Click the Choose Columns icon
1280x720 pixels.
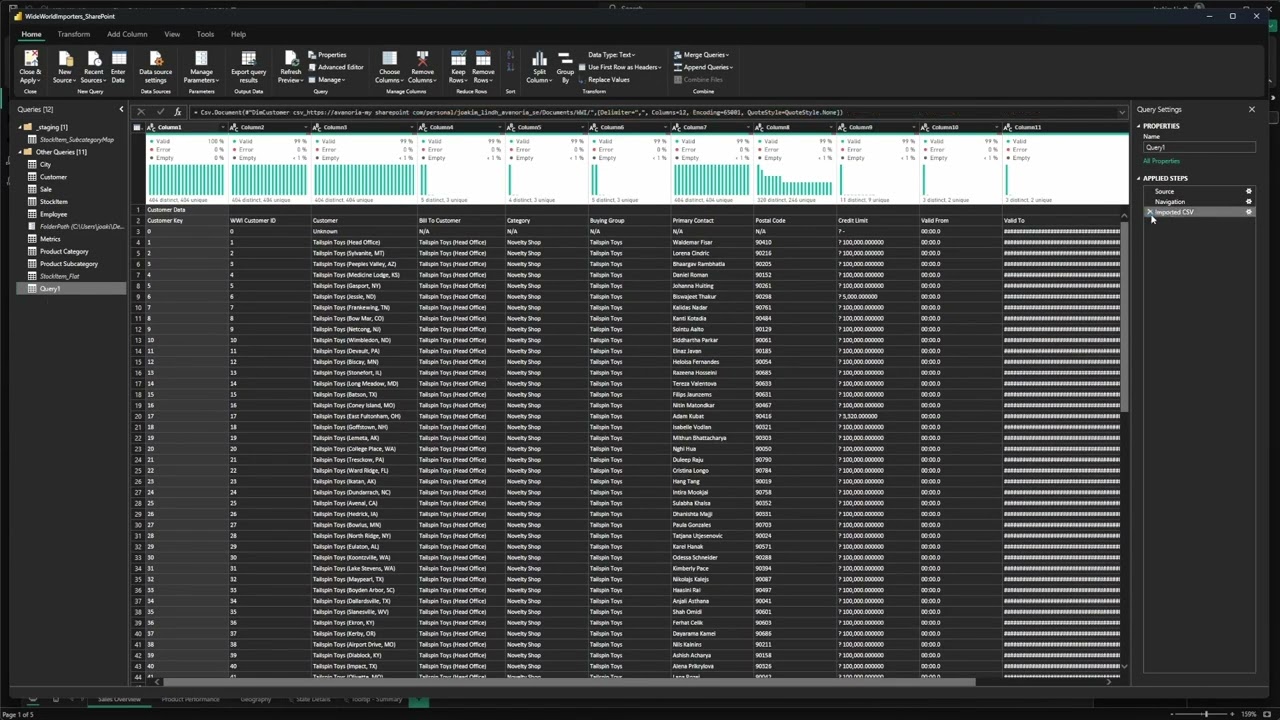pyautogui.click(x=389, y=60)
